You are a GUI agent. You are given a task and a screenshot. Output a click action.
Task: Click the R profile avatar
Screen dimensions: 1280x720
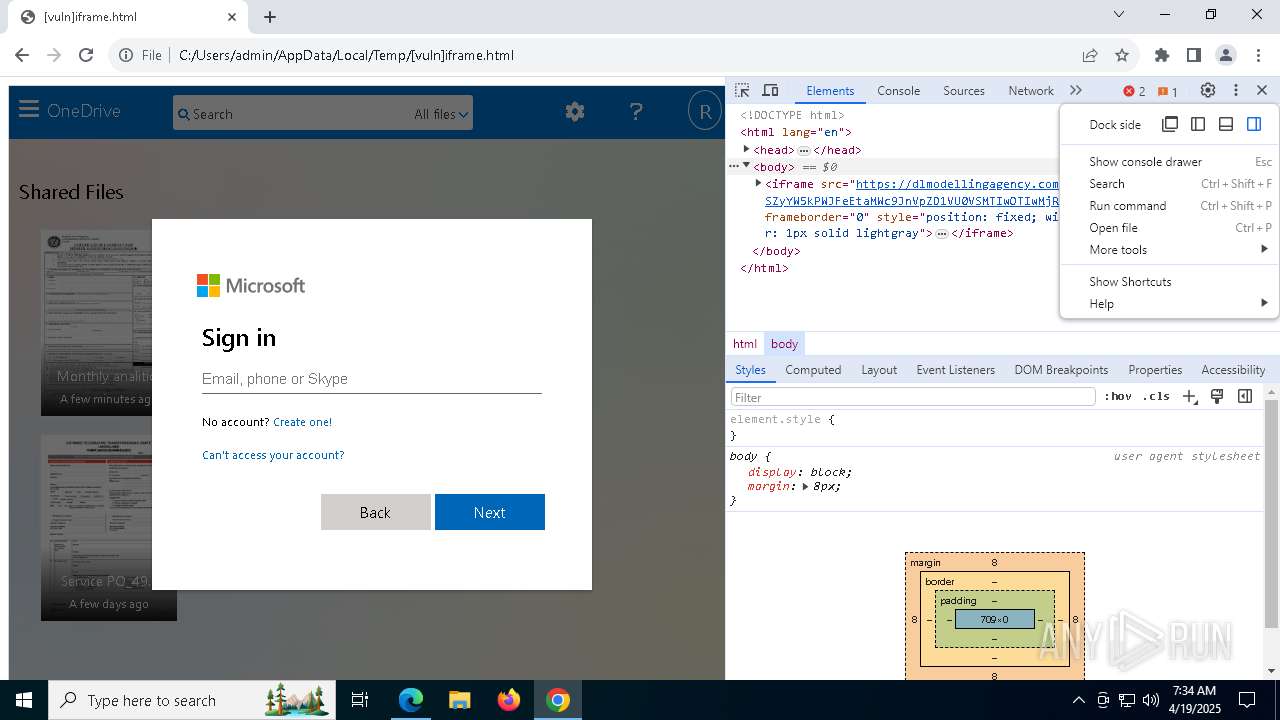pyautogui.click(x=705, y=112)
